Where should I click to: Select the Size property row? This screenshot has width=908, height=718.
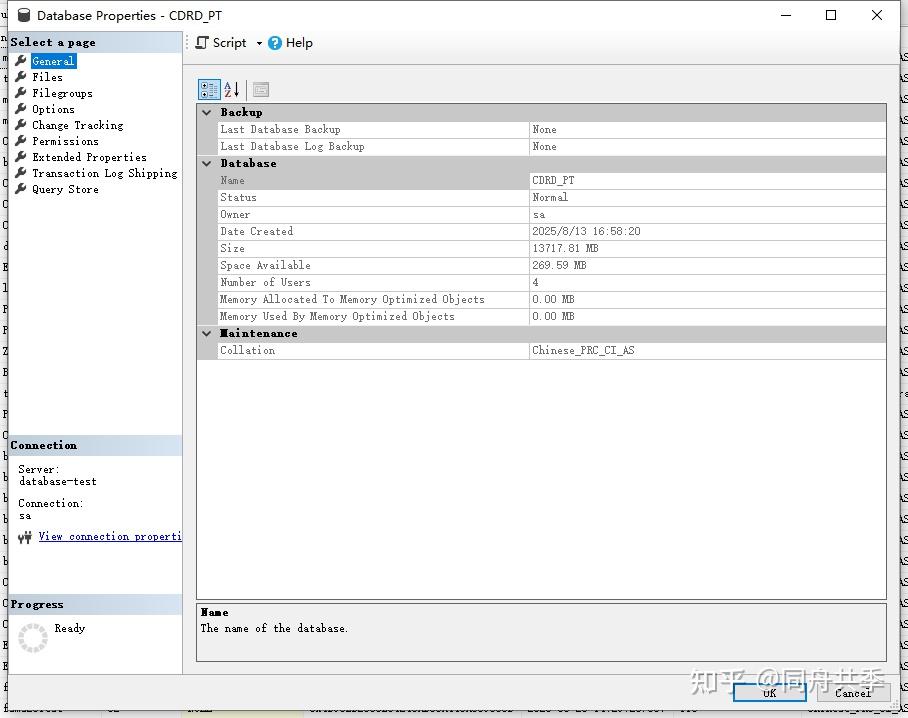click(551, 248)
